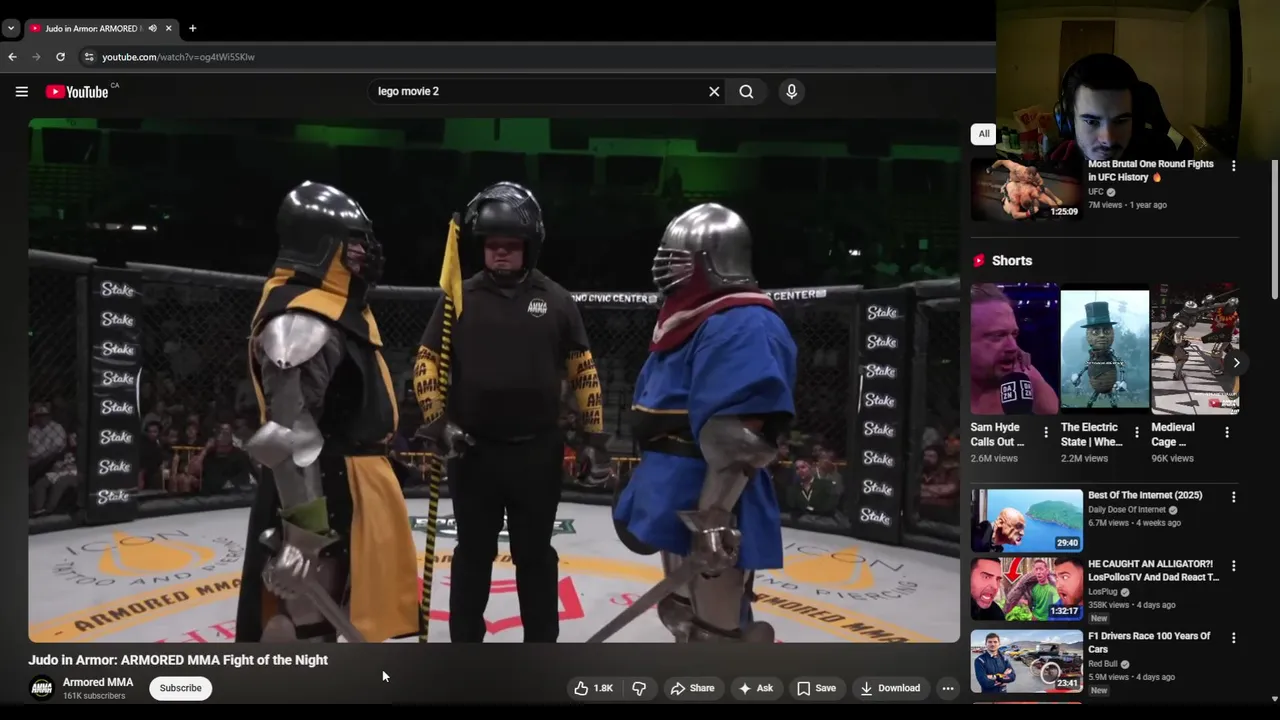Click the video player to pause playback

494,380
